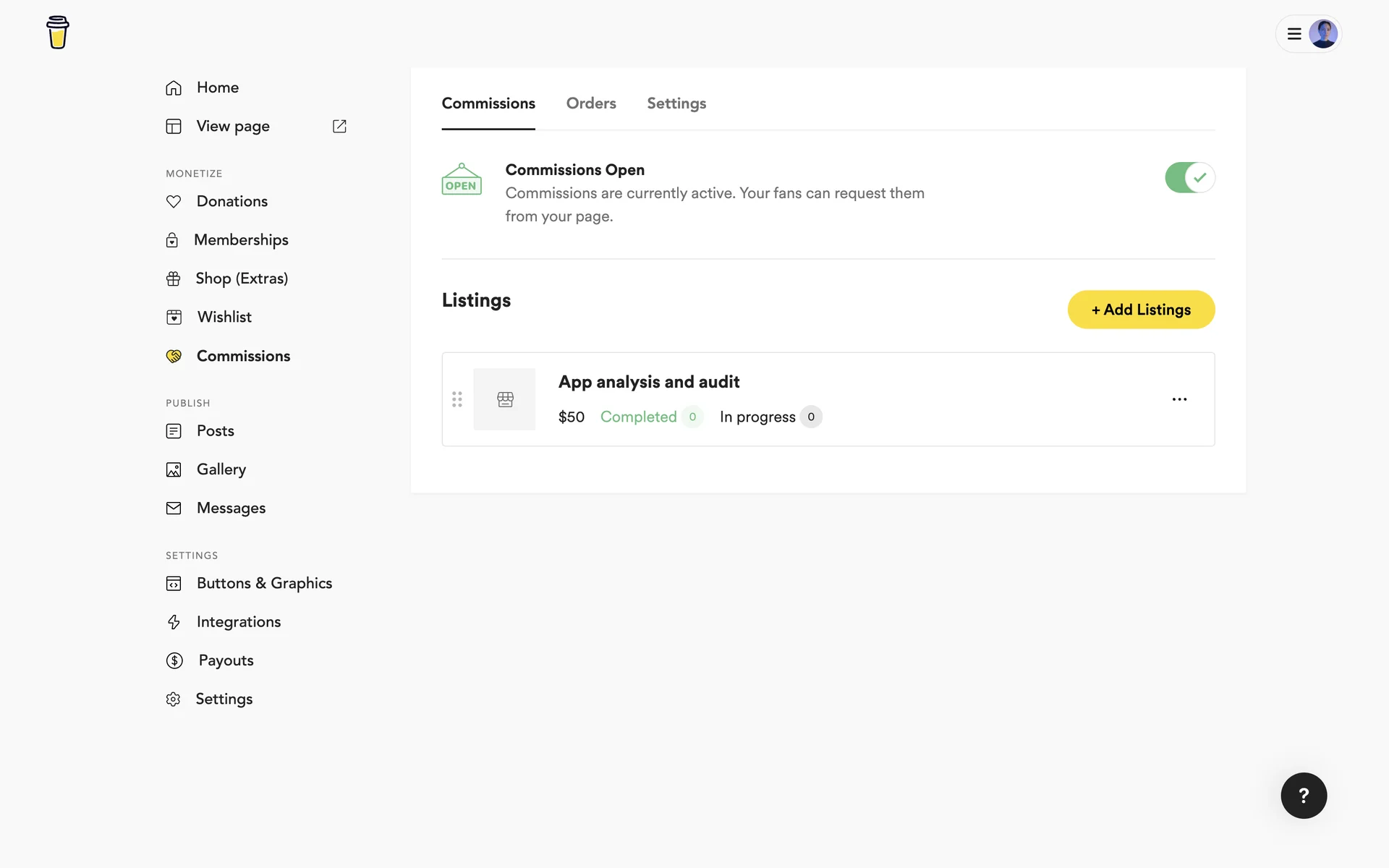
Task: Open the Home sidebar item
Action: coord(217,88)
